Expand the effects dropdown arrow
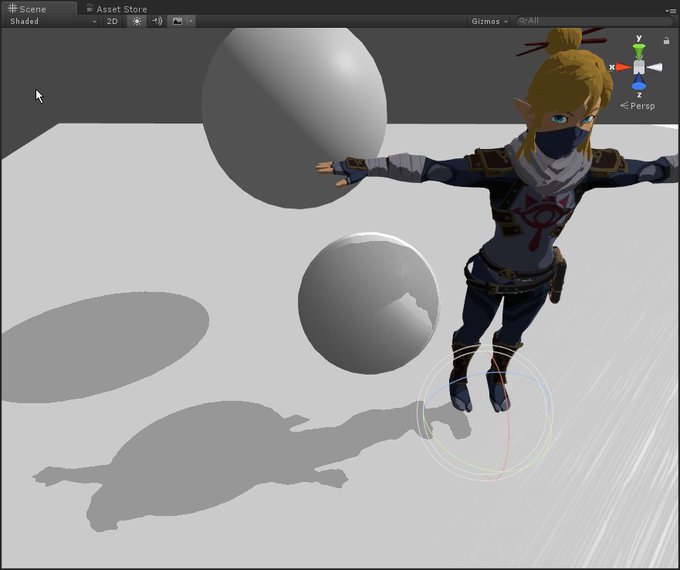Image resolution: width=680 pixels, height=570 pixels. point(190,21)
